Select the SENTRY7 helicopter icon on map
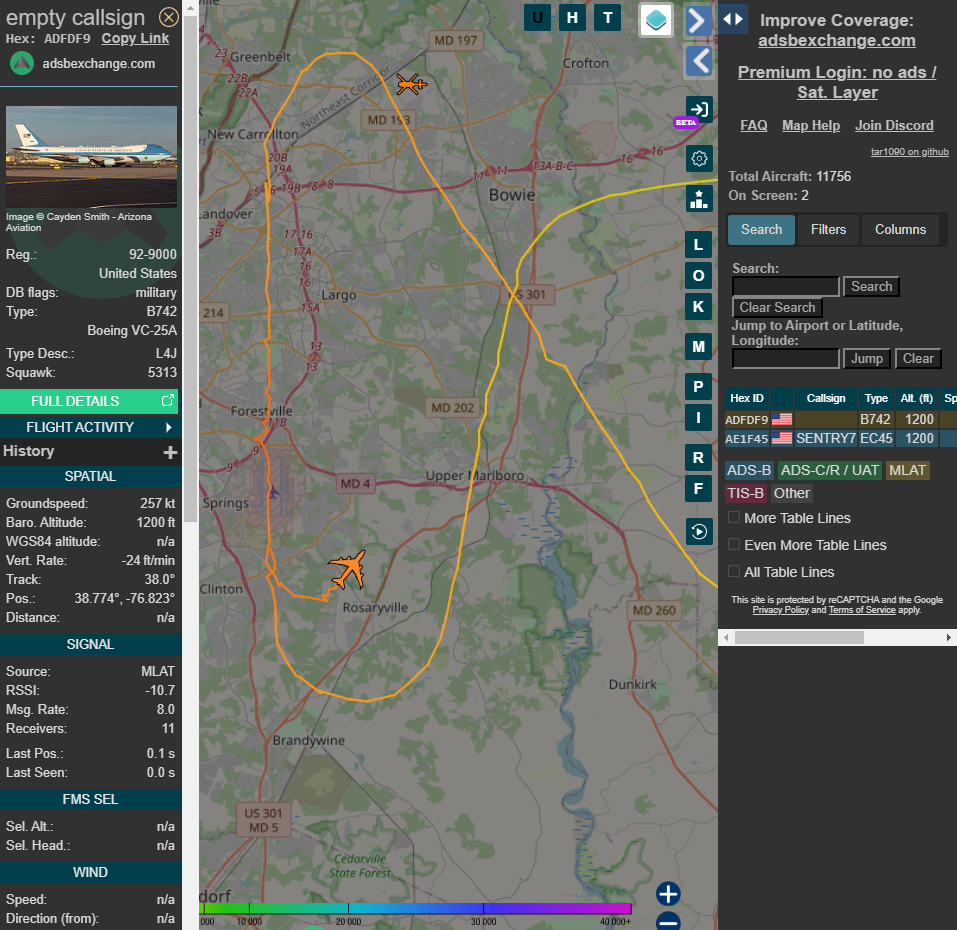Image resolution: width=957 pixels, height=930 pixels. click(x=411, y=84)
